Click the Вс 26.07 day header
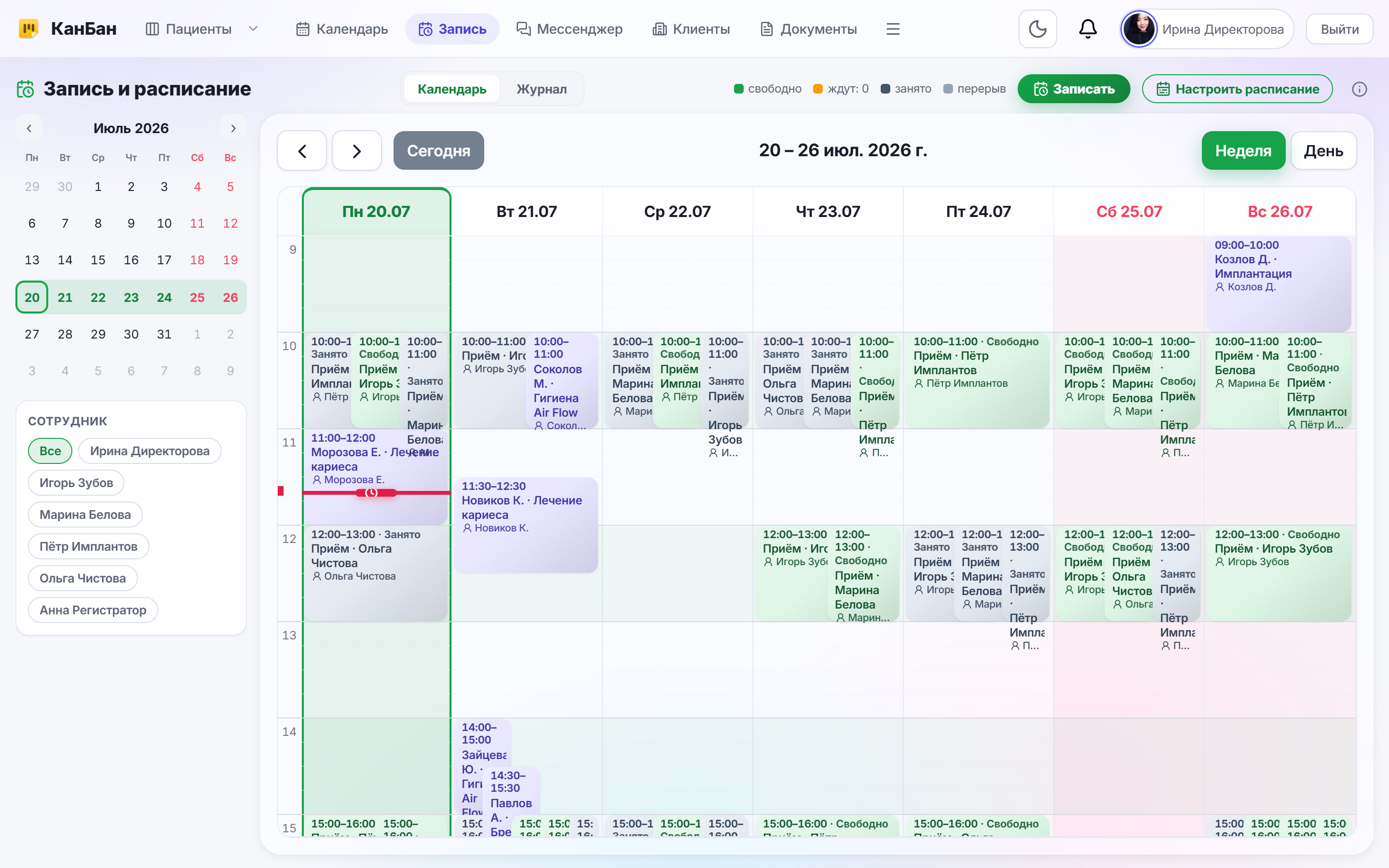The width and height of the screenshot is (1389, 868). (1280, 211)
